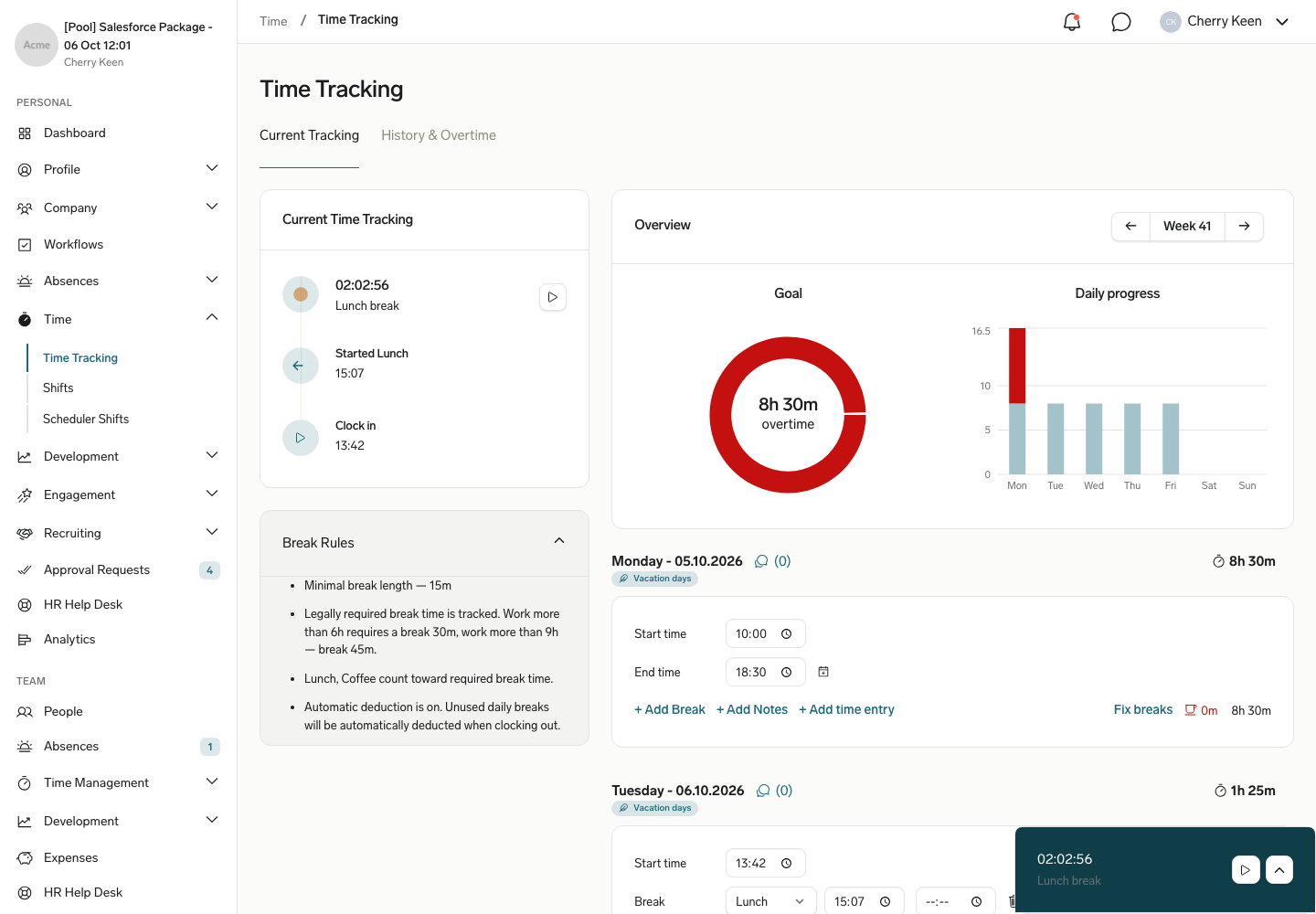
Task: Expand the floating timer widget chevron
Action: click(1279, 870)
